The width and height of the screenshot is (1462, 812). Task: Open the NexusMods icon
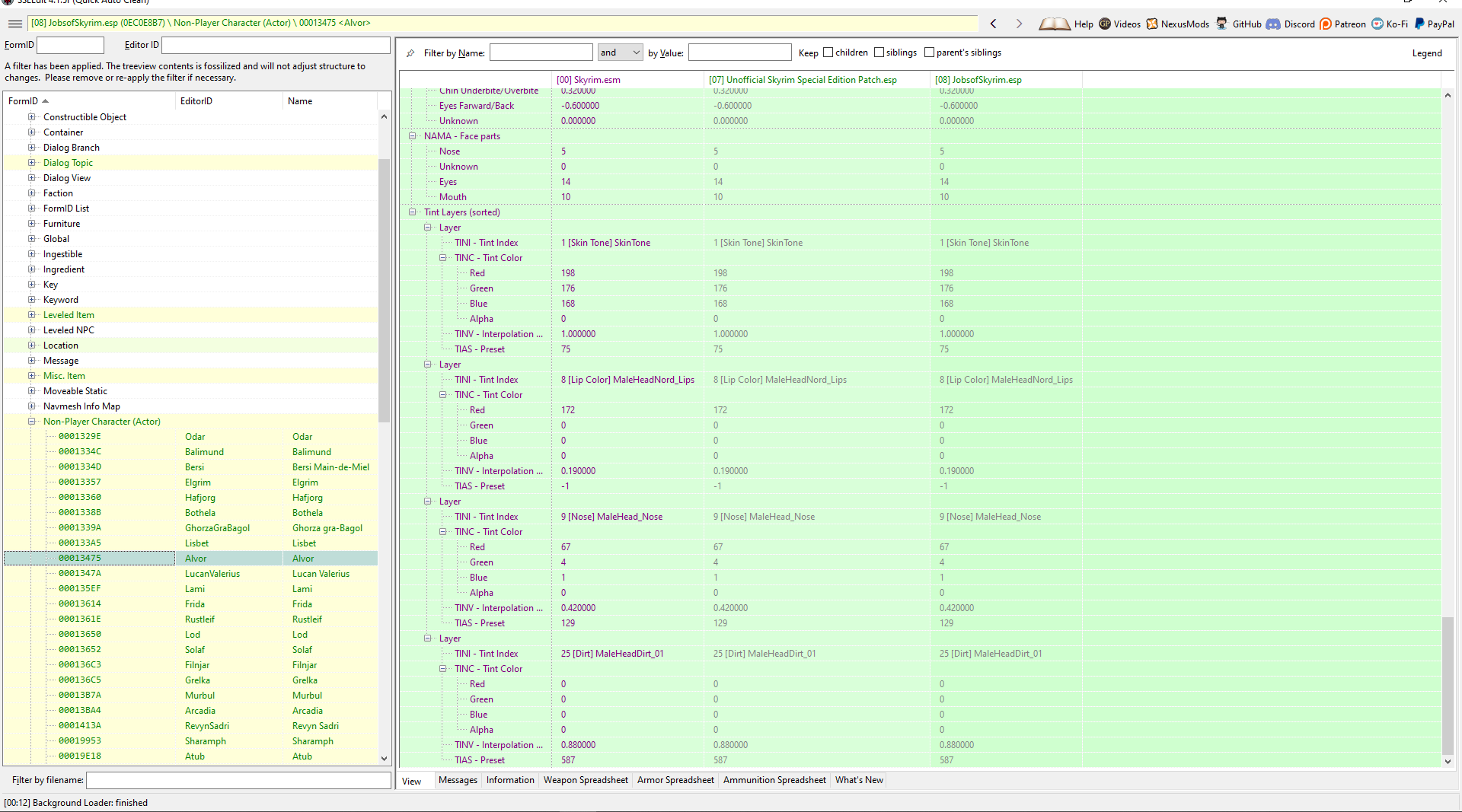1152,24
